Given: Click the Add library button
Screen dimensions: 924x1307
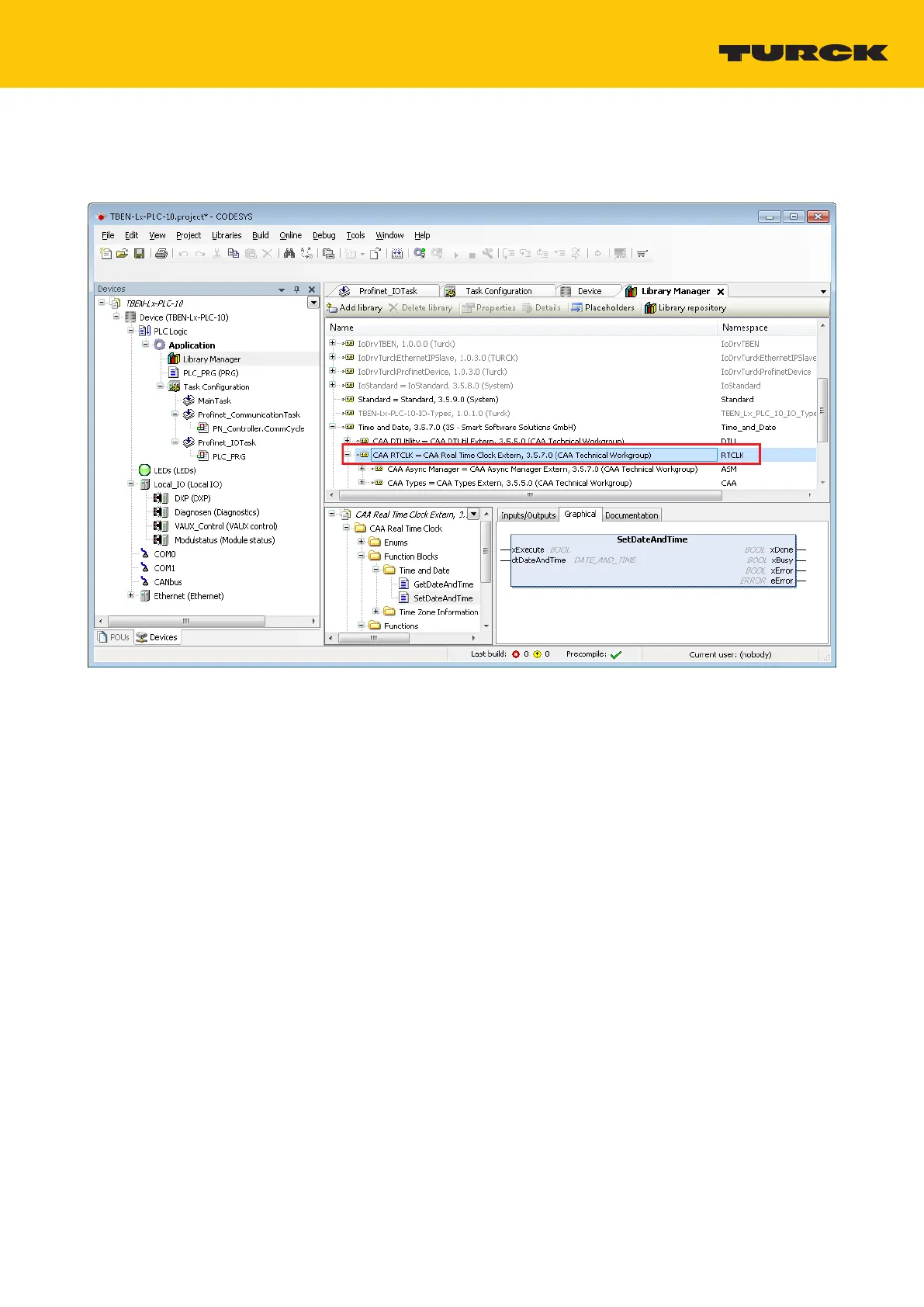Looking at the screenshot, I should (355, 308).
